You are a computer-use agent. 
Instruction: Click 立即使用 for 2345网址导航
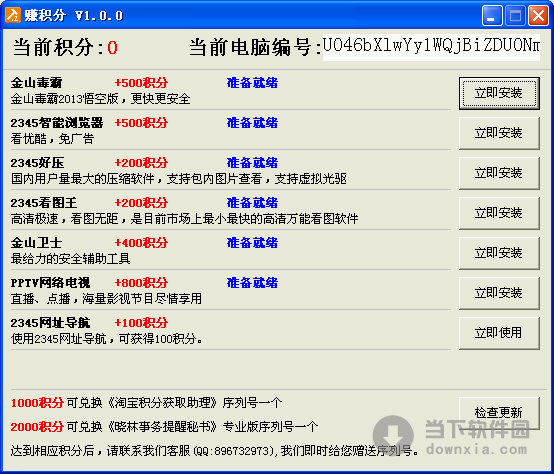[x=499, y=333]
